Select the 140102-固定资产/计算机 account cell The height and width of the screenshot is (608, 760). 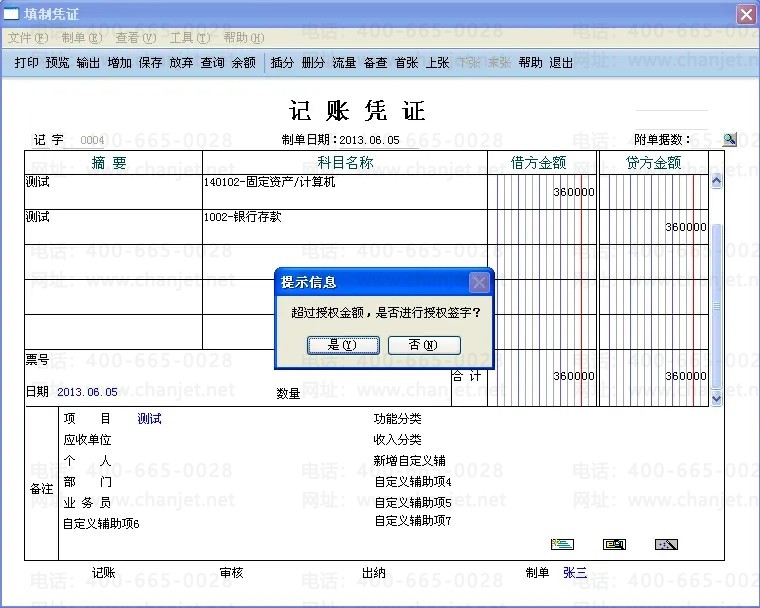tap(345, 192)
